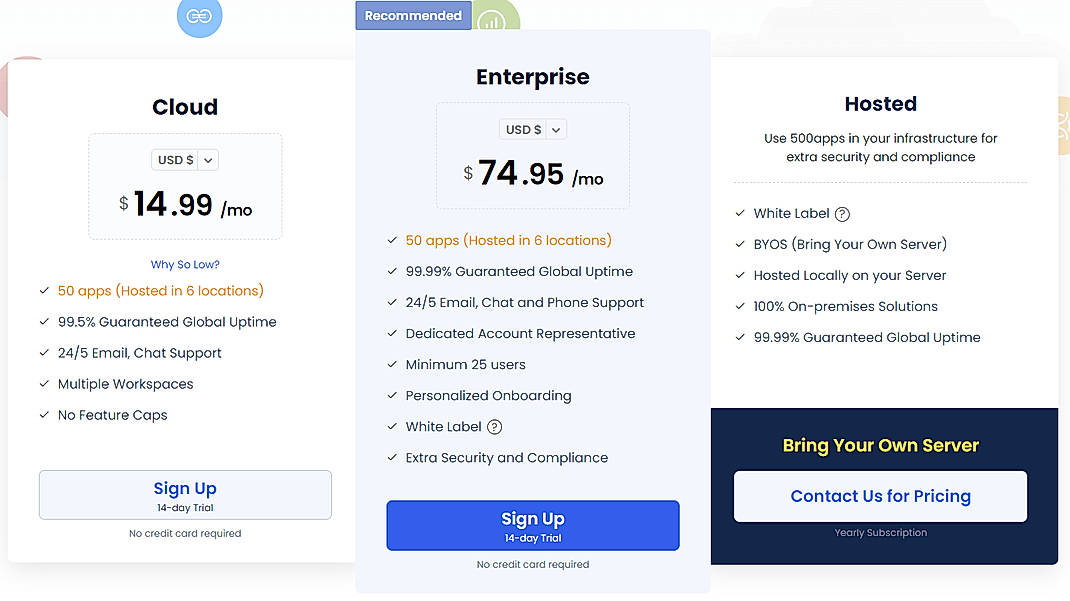The height and width of the screenshot is (601, 1070).
Task: Toggle the 100% On-premises Solutions checkmark
Action: pos(740,306)
